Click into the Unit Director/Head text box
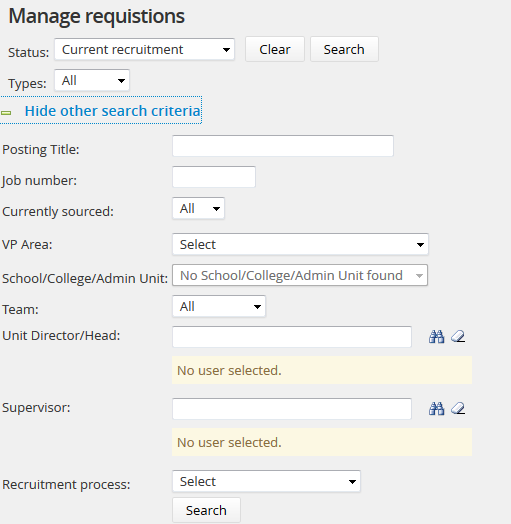This screenshot has width=511, height=524. (292, 337)
